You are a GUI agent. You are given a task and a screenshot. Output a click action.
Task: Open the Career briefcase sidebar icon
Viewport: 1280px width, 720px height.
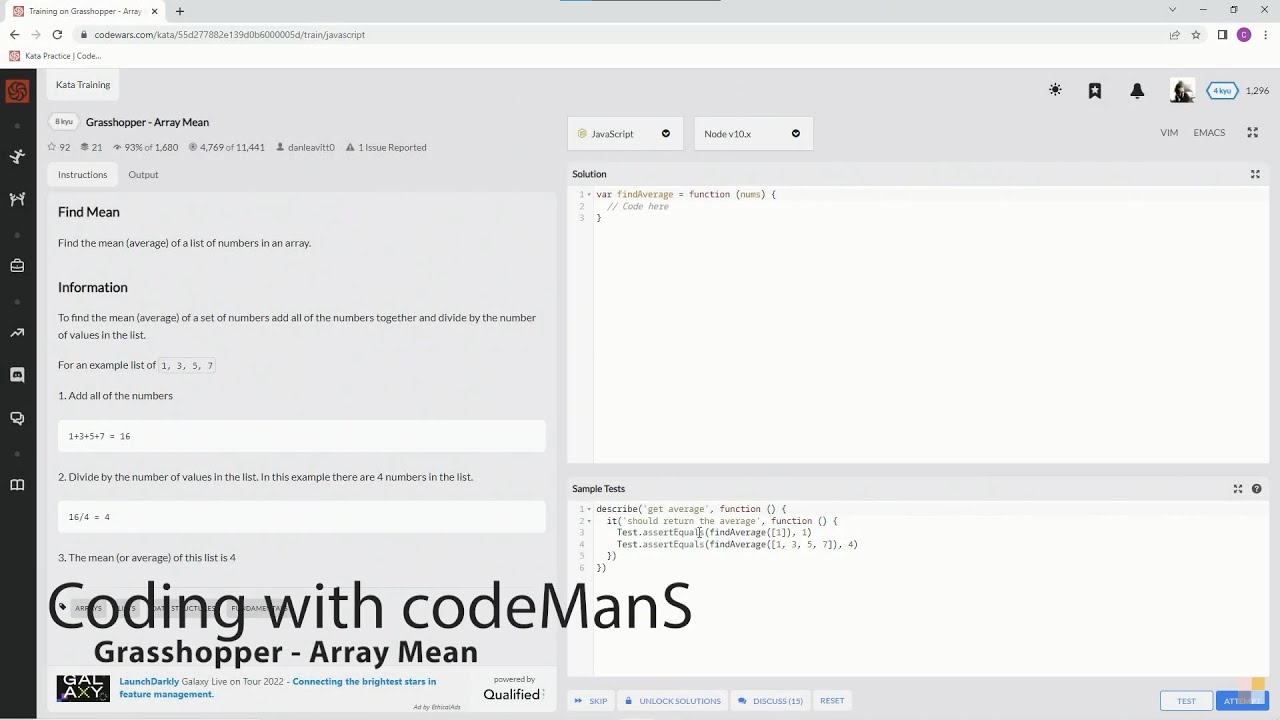click(x=17, y=266)
